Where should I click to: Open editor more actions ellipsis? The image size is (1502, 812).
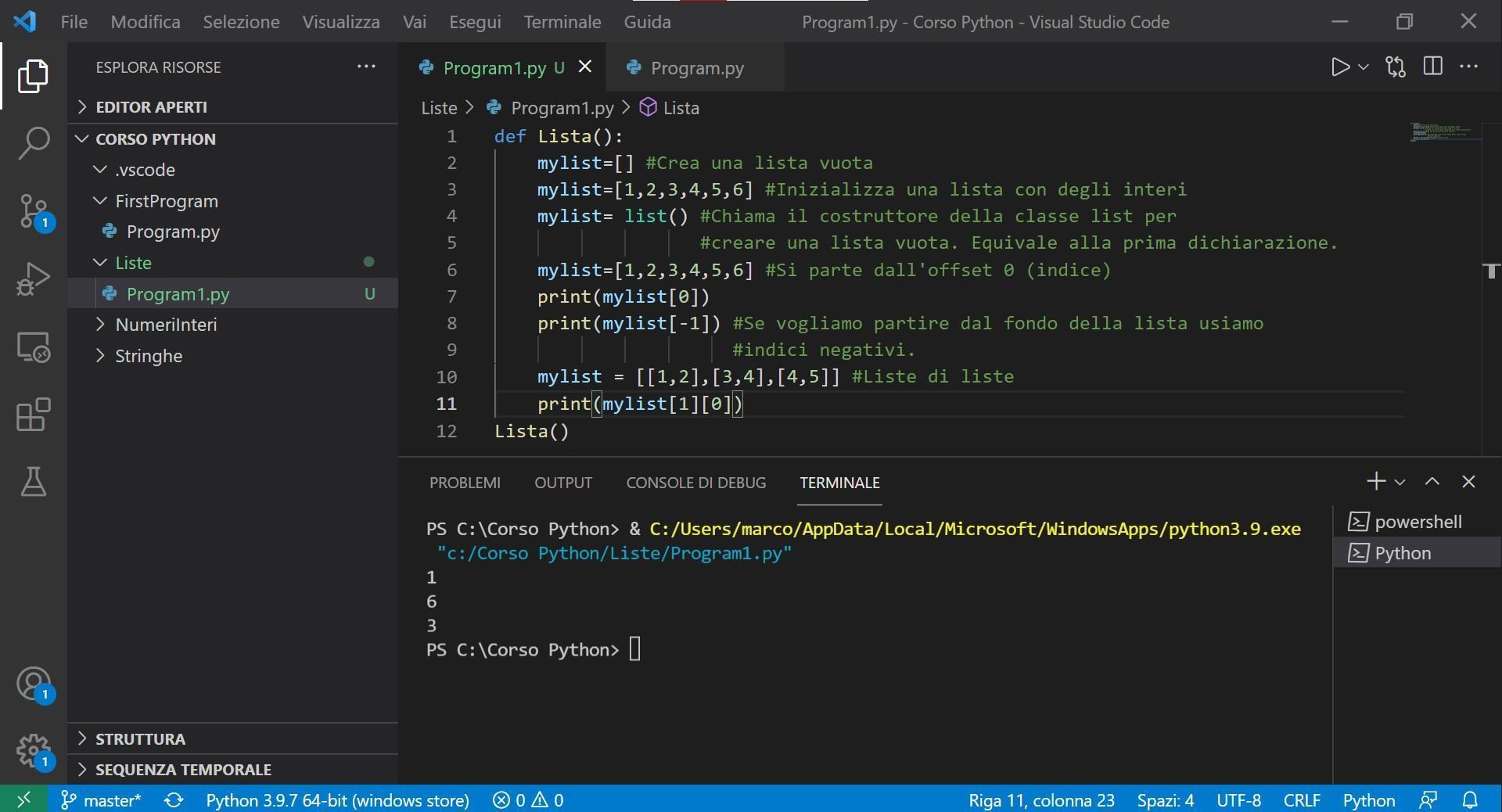[x=1469, y=66]
